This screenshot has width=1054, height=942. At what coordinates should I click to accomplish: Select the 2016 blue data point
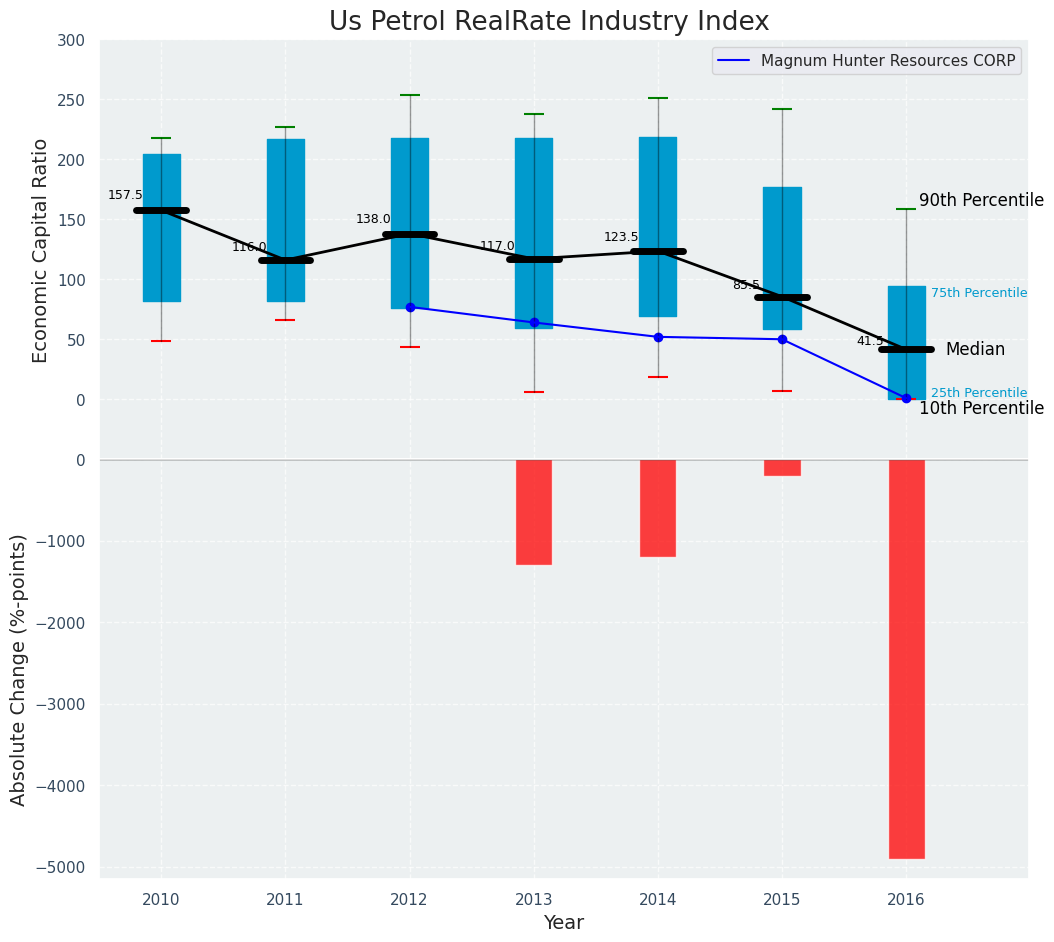click(x=906, y=398)
